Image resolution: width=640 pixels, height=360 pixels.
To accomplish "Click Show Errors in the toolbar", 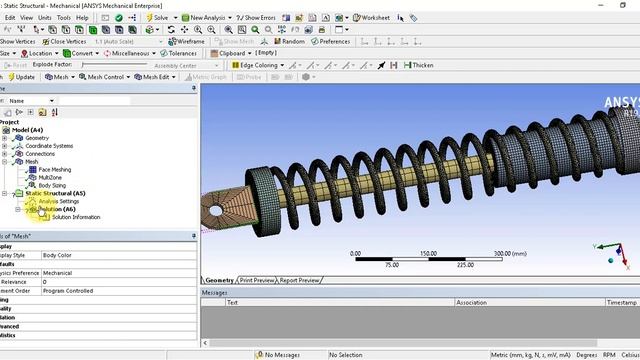I will point(256,18).
